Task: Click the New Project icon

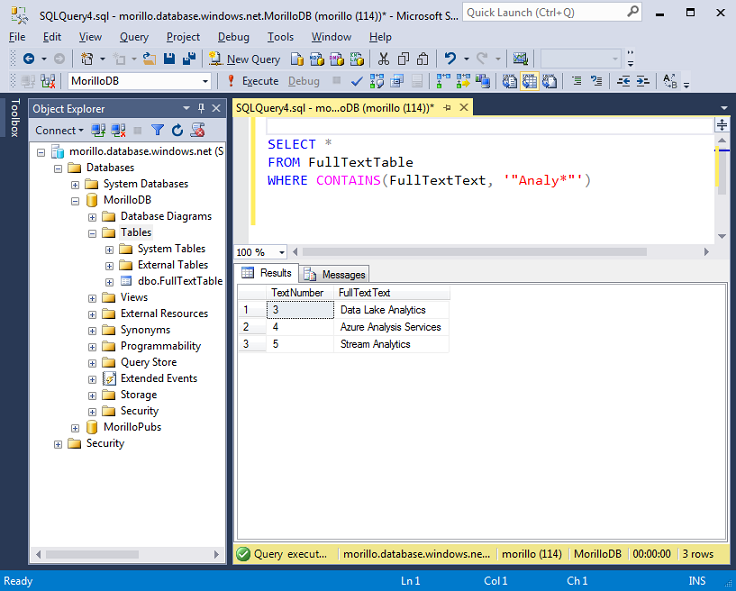Action: point(87,59)
